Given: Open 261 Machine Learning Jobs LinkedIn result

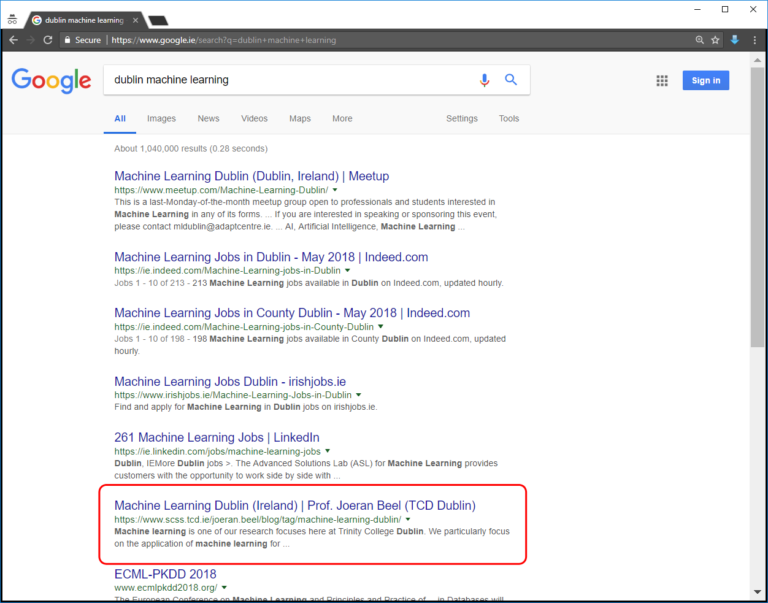Looking at the screenshot, I should tap(216, 437).
